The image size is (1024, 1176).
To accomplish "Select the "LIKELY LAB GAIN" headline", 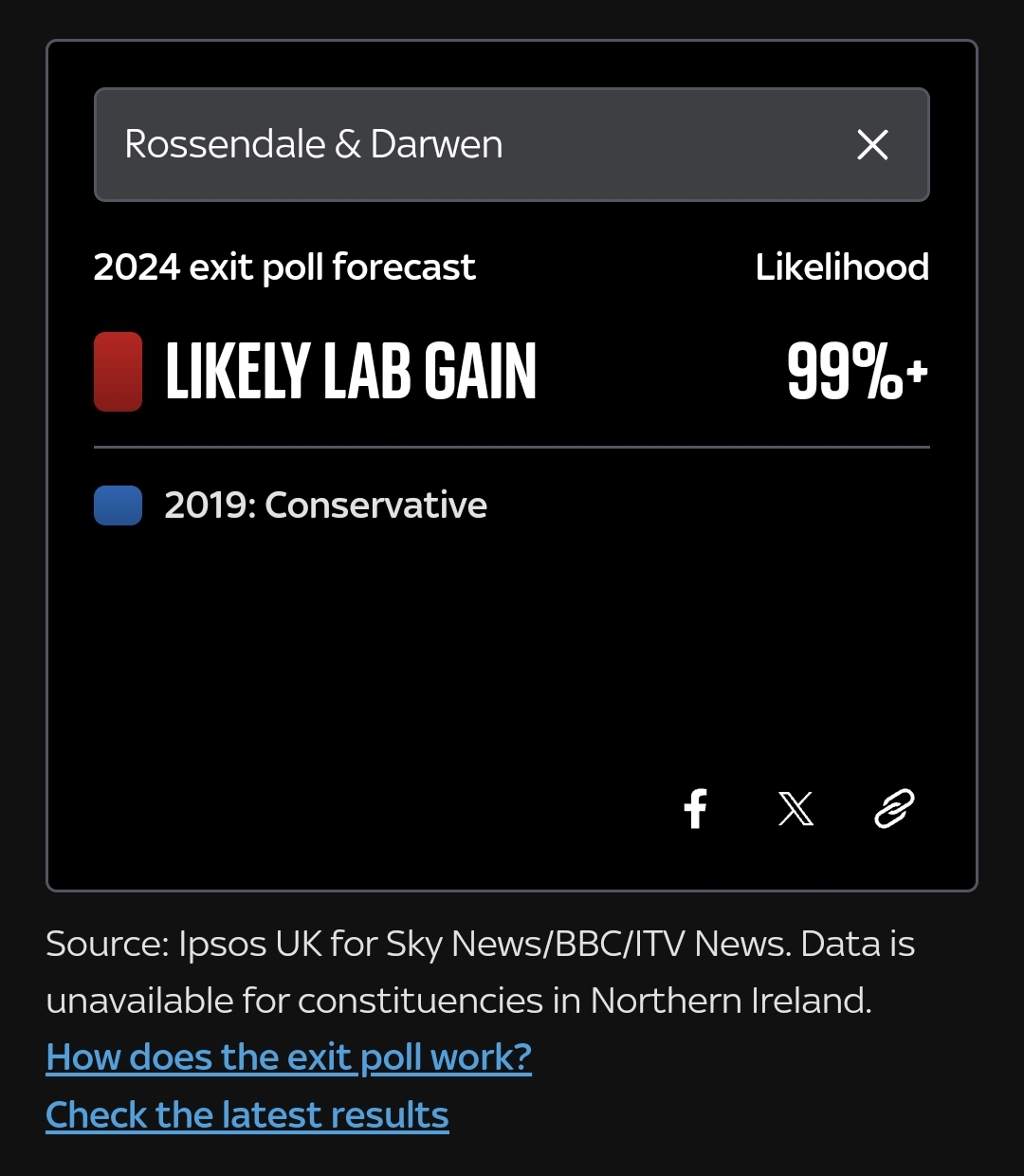I will 351,372.
